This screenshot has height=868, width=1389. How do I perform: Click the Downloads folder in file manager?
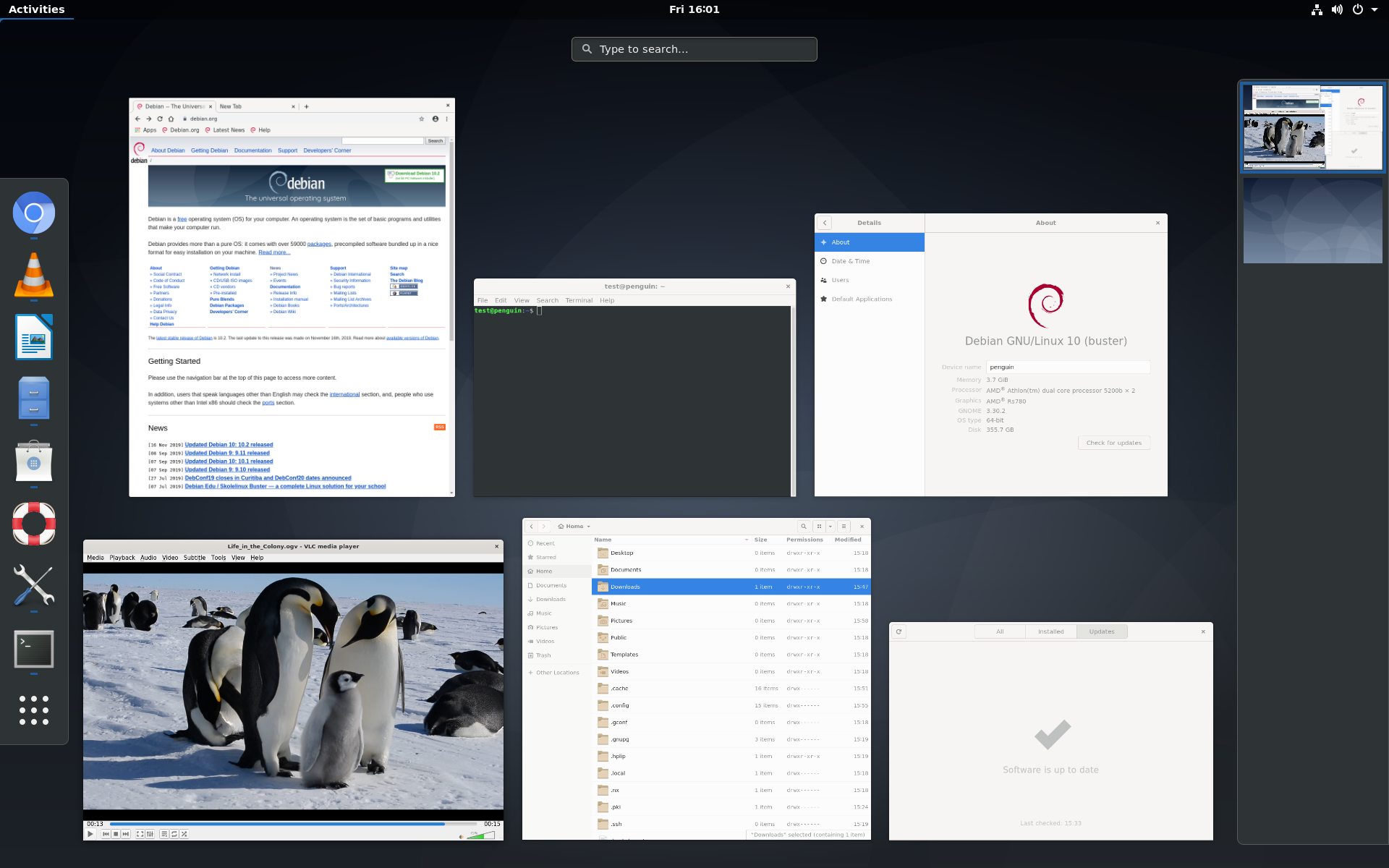point(624,586)
